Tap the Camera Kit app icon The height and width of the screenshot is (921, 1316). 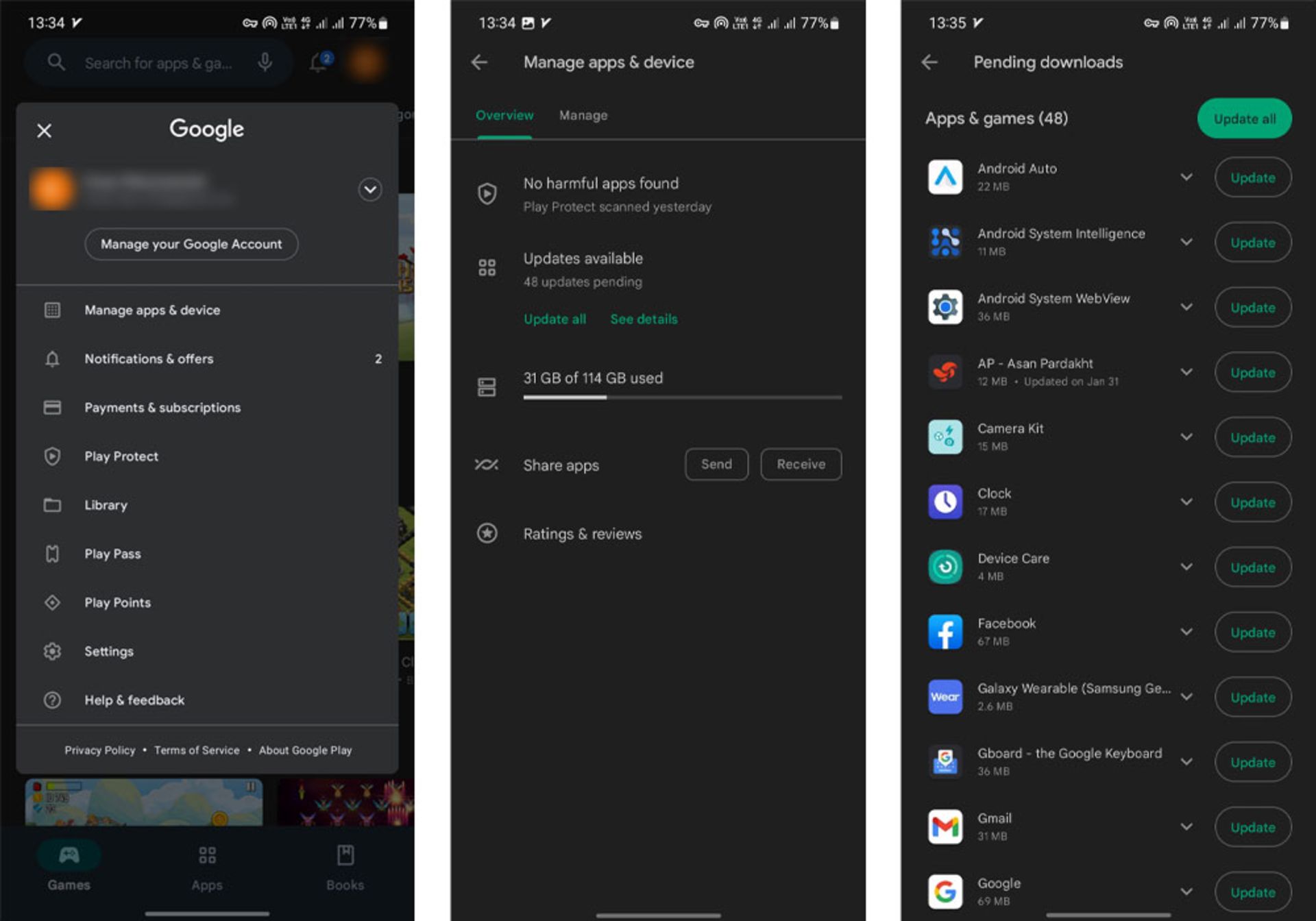945,437
